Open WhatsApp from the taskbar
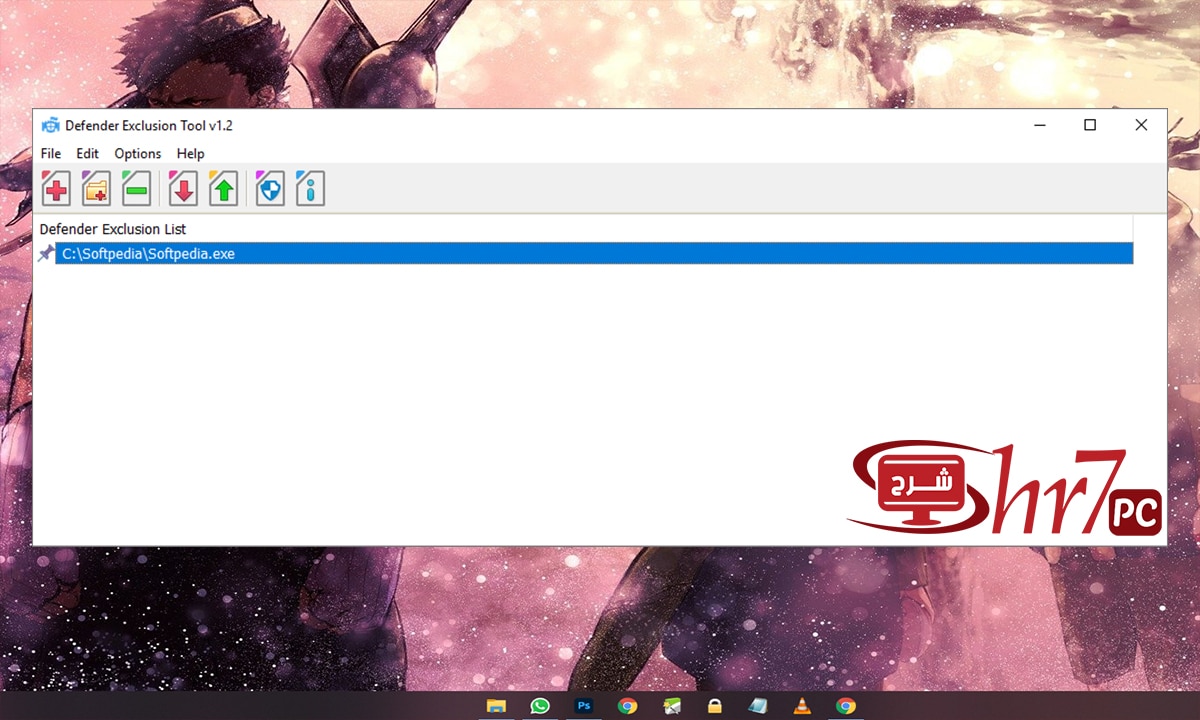The width and height of the screenshot is (1200, 720). pyautogui.click(x=540, y=705)
